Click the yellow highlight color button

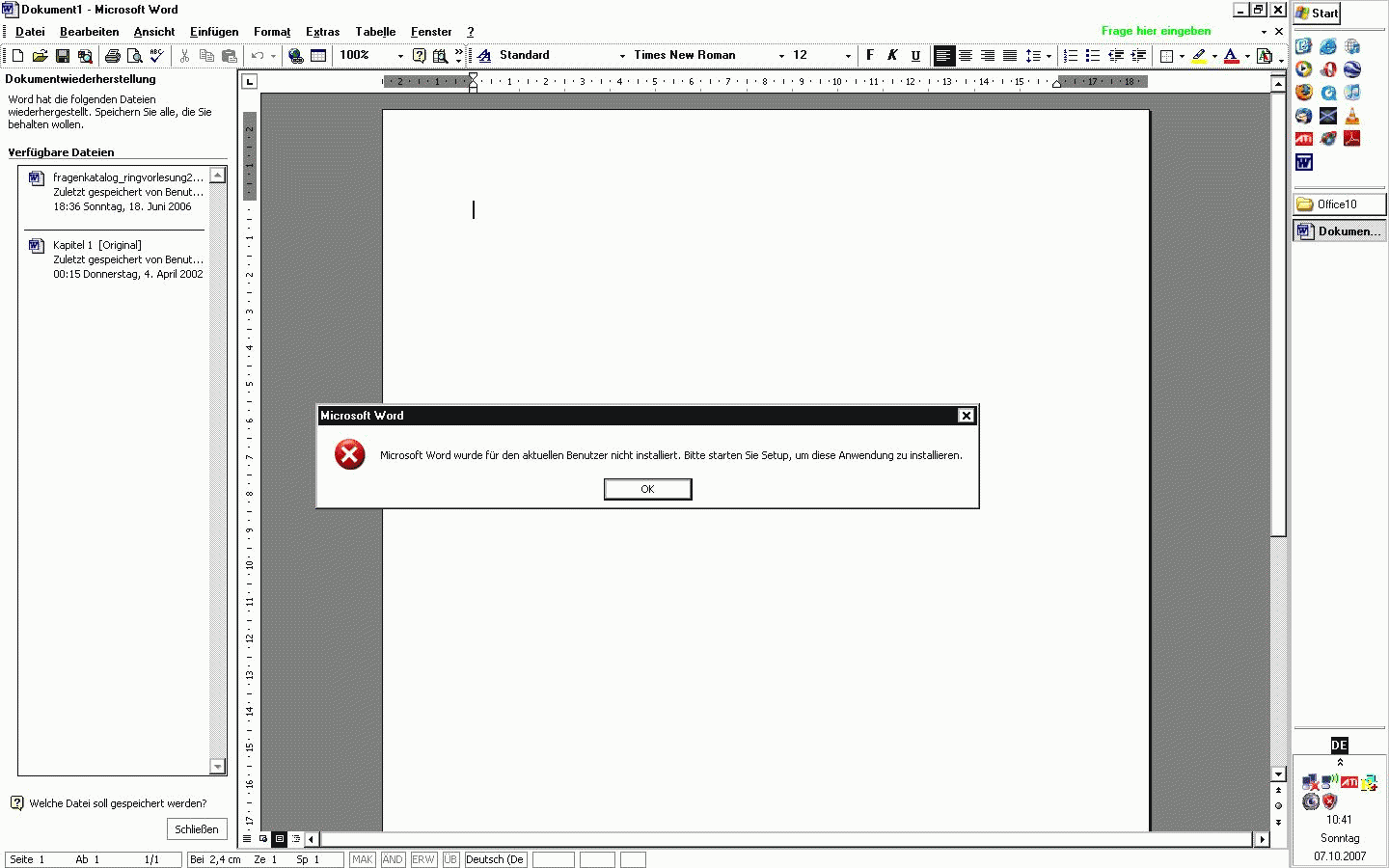tap(1199, 56)
